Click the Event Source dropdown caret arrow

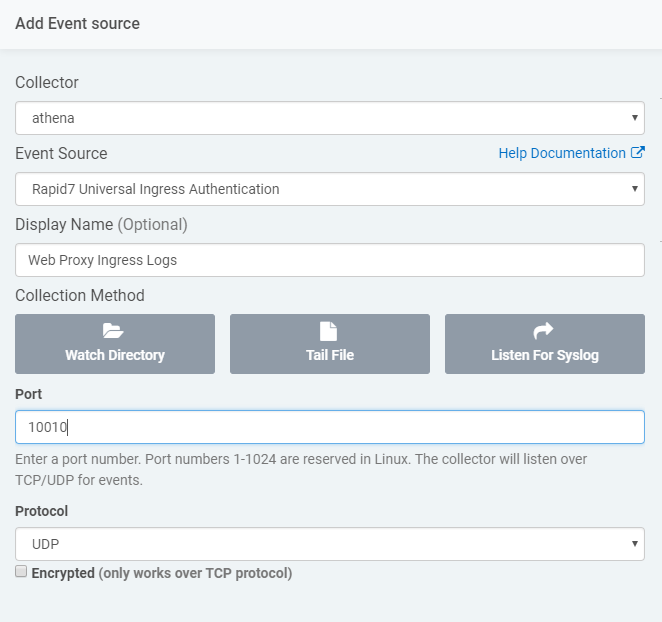tap(634, 189)
